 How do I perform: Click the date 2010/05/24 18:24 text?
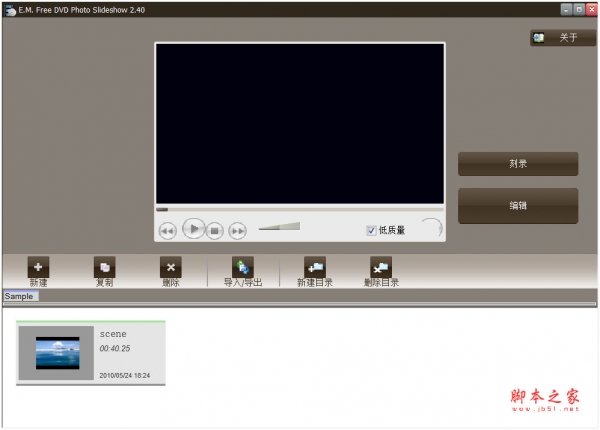click(125, 375)
